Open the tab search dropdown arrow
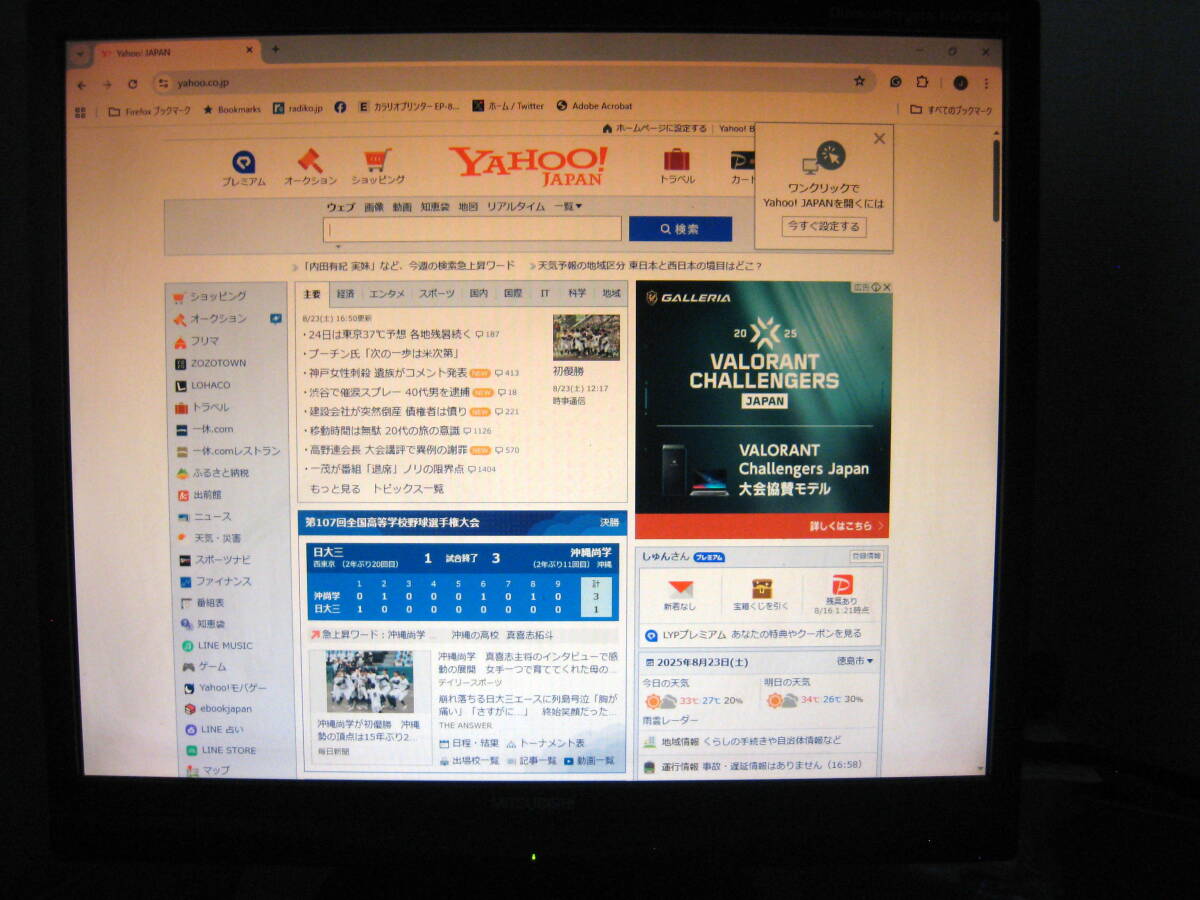Viewport: 1200px width, 900px height. [80, 53]
